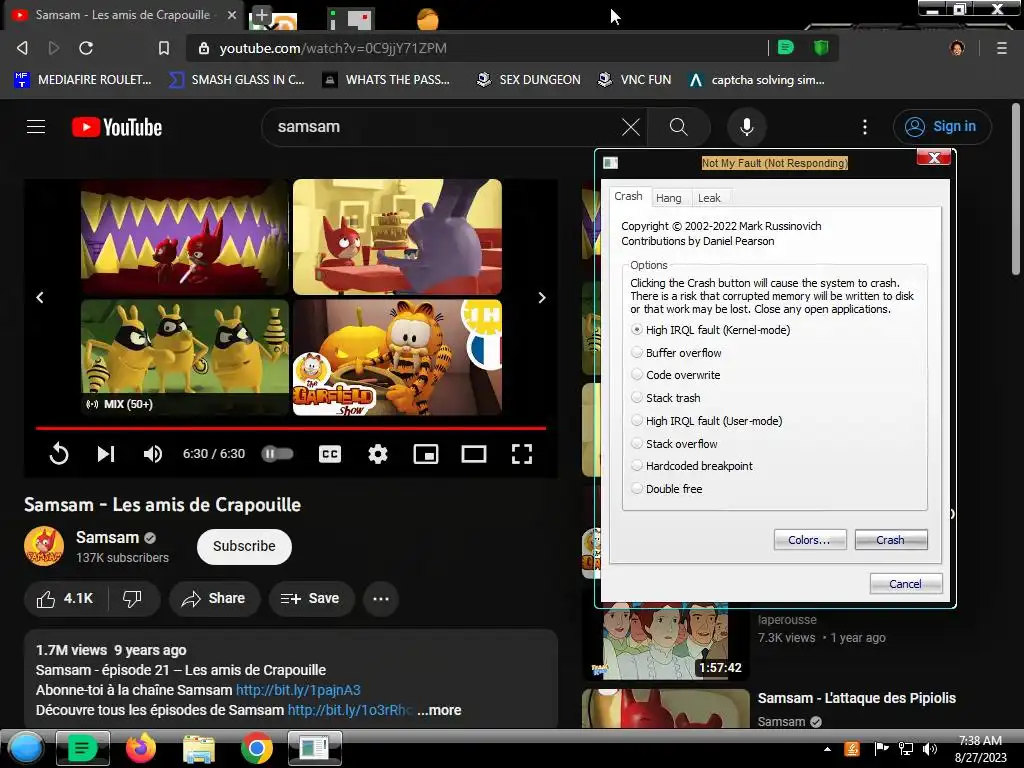This screenshot has width=1024, height=768.
Task: Reload the YouTube page
Action: (x=86, y=48)
